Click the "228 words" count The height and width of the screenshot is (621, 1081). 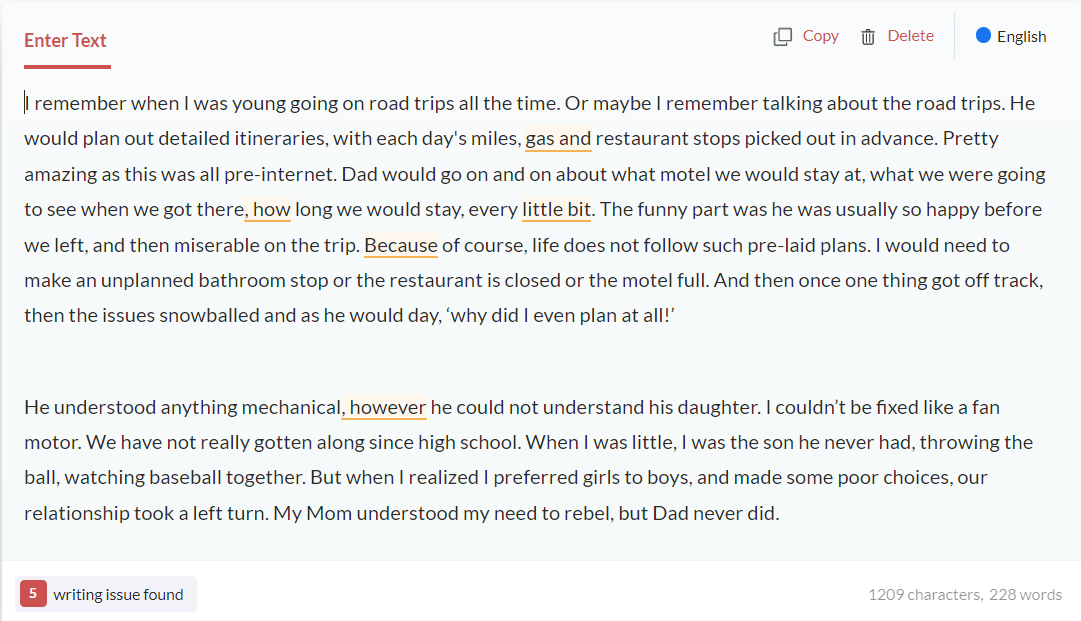[1026, 595]
